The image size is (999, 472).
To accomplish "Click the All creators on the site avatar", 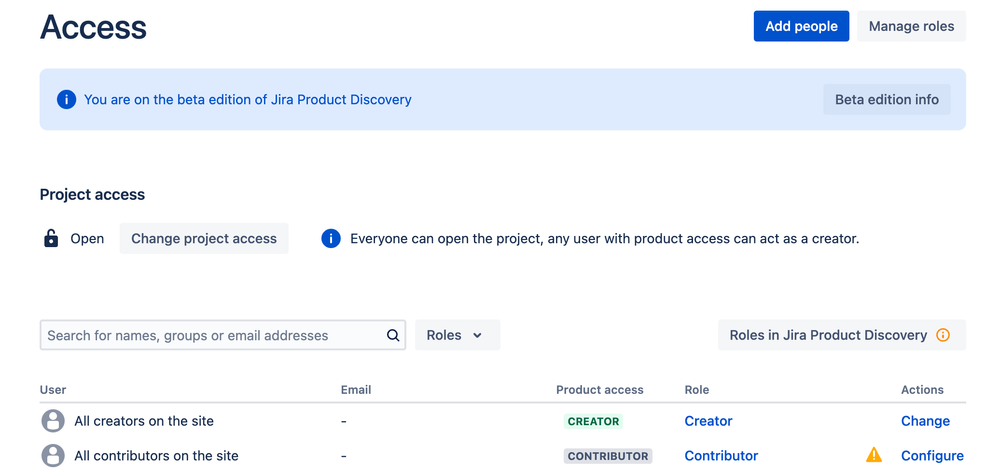I will 53,421.
